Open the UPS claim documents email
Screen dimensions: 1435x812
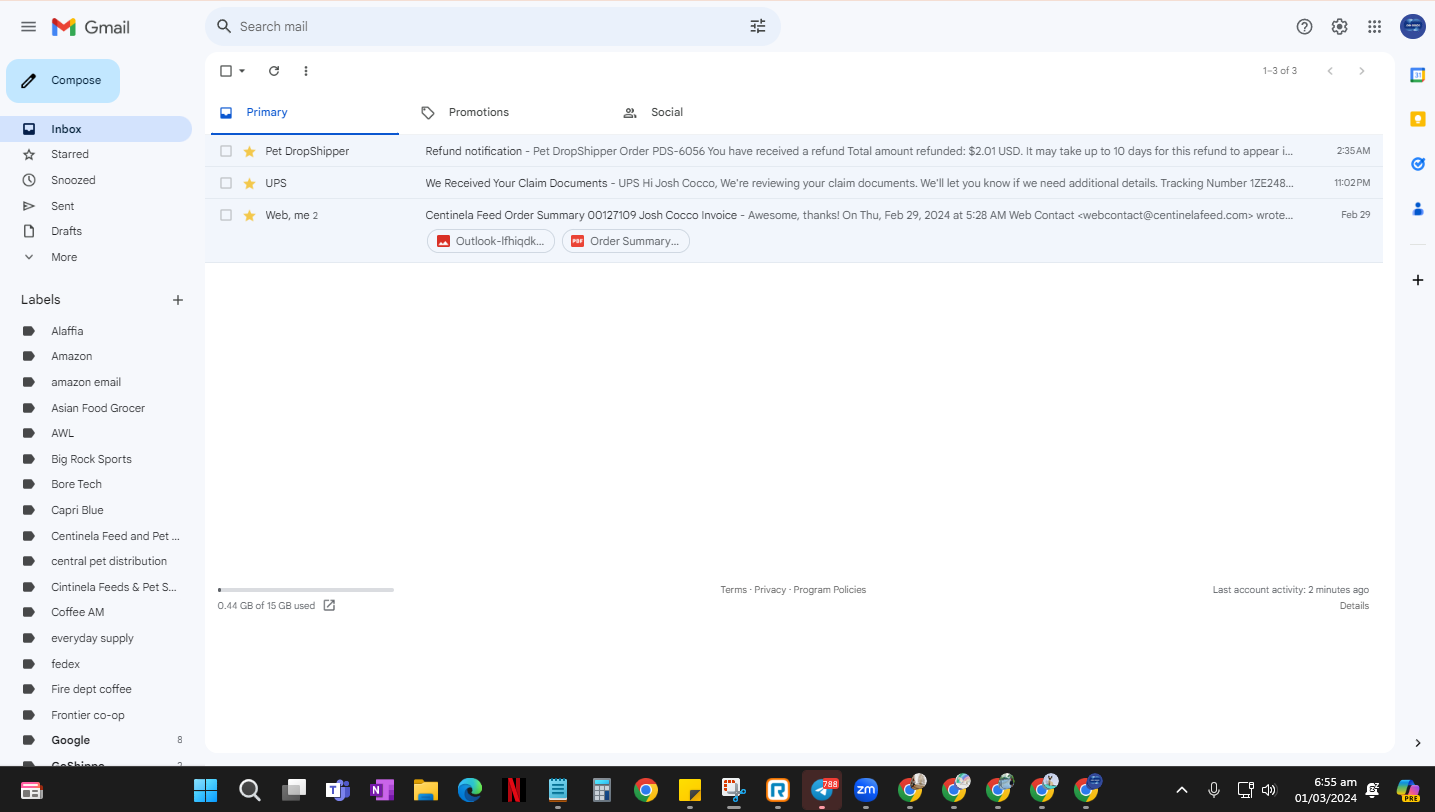pyautogui.click(x=794, y=183)
